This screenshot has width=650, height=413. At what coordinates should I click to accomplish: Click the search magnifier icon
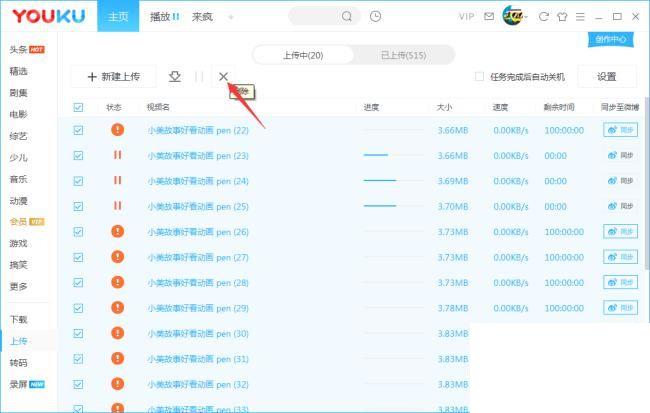[347, 17]
